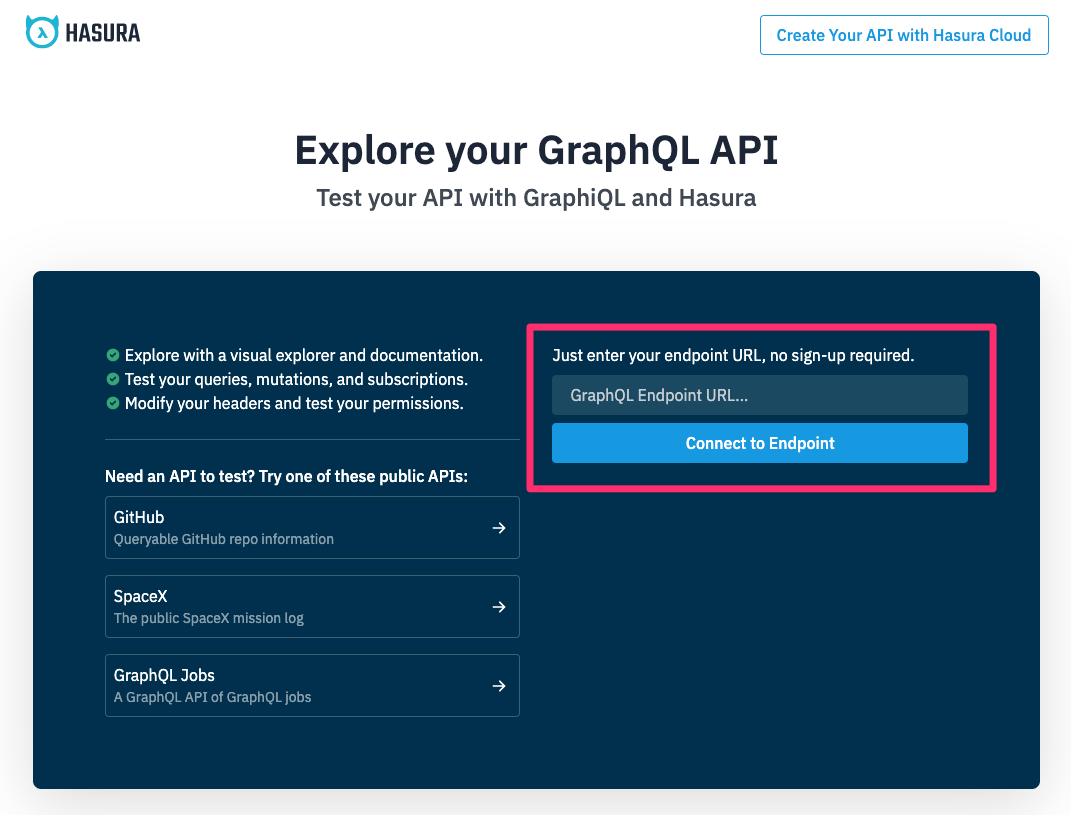Open the GitHub public API card
1071x815 pixels.
pos(312,528)
